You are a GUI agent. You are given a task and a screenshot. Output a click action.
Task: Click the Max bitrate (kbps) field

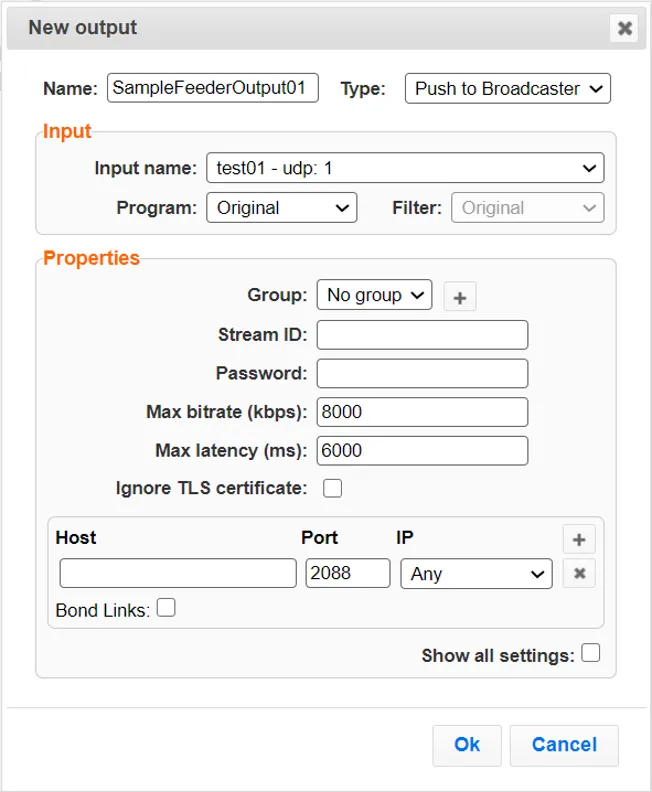[x=422, y=412]
